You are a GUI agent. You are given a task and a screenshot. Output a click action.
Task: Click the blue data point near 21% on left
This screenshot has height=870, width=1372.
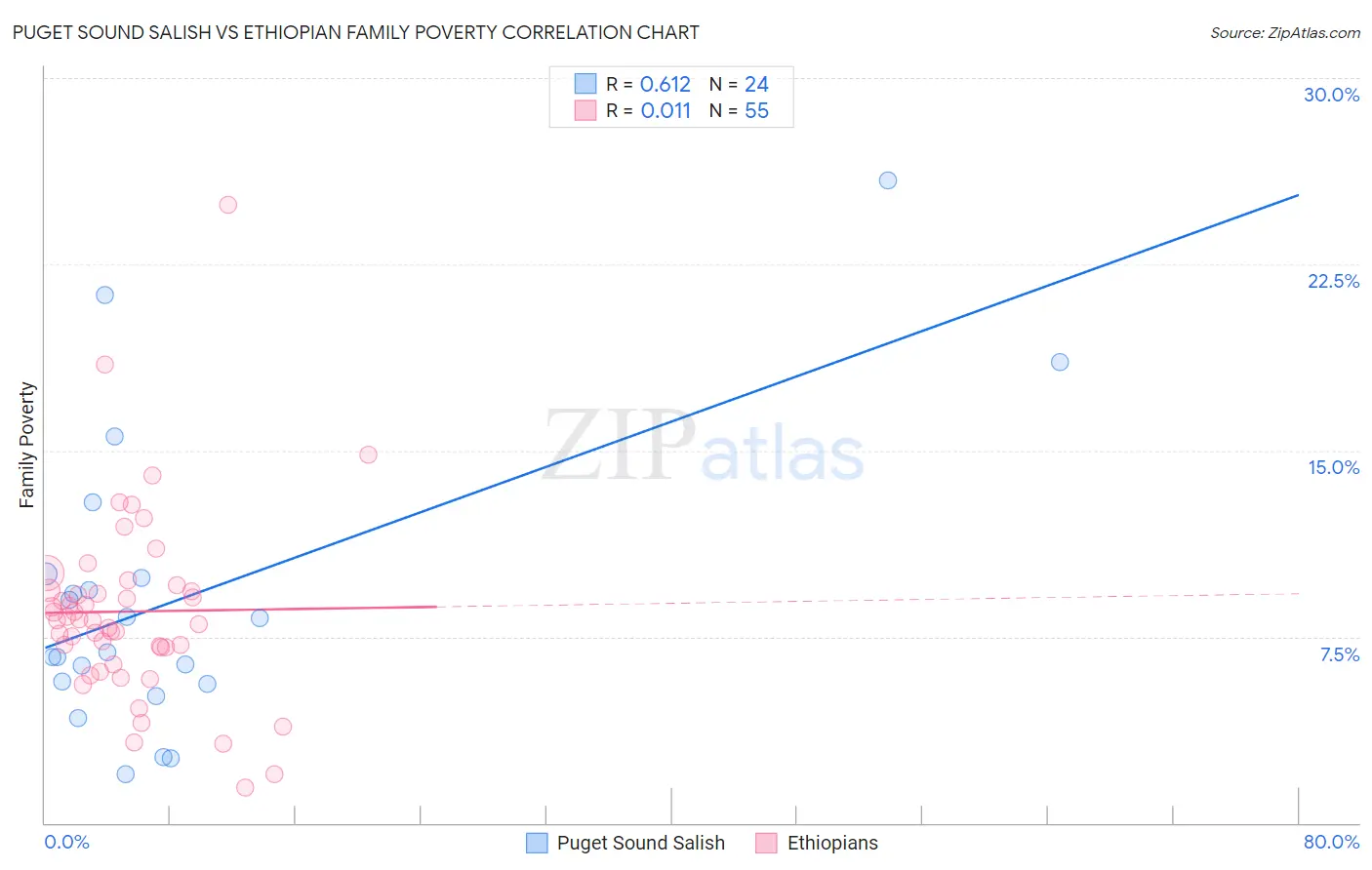(x=105, y=295)
